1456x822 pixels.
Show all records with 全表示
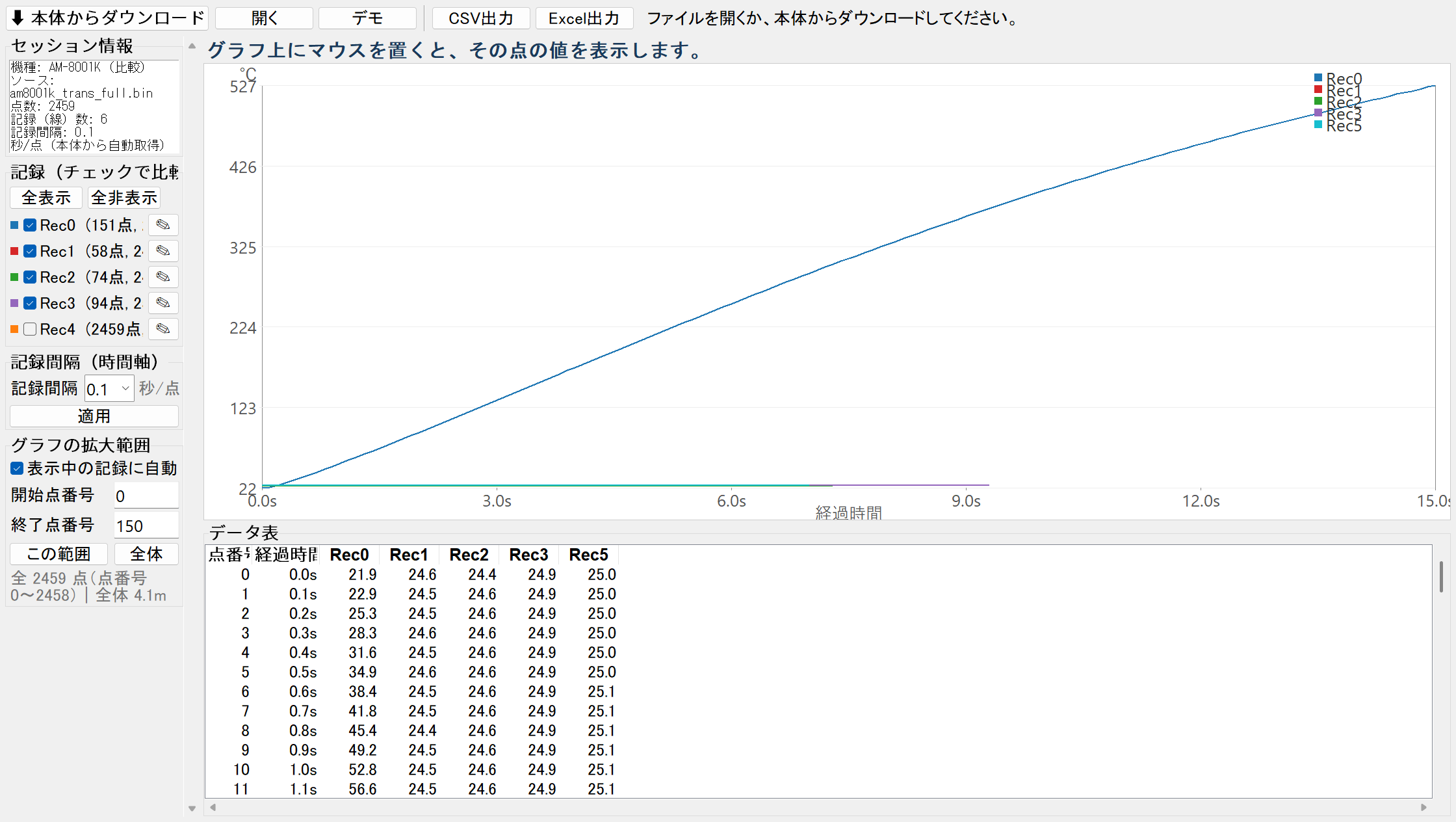click(46, 198)
